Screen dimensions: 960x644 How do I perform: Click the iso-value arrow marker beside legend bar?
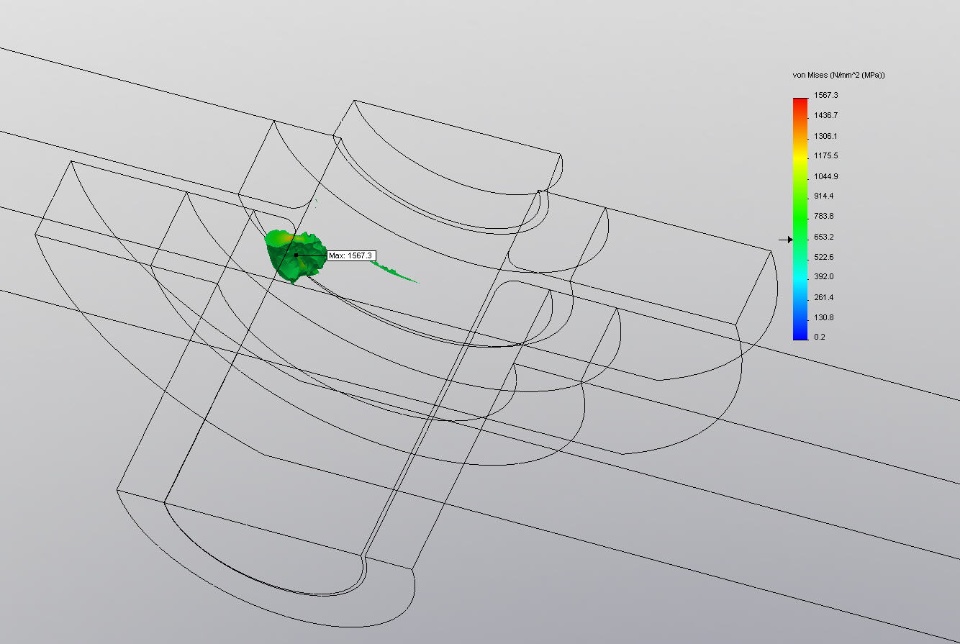tap(786, 239)
